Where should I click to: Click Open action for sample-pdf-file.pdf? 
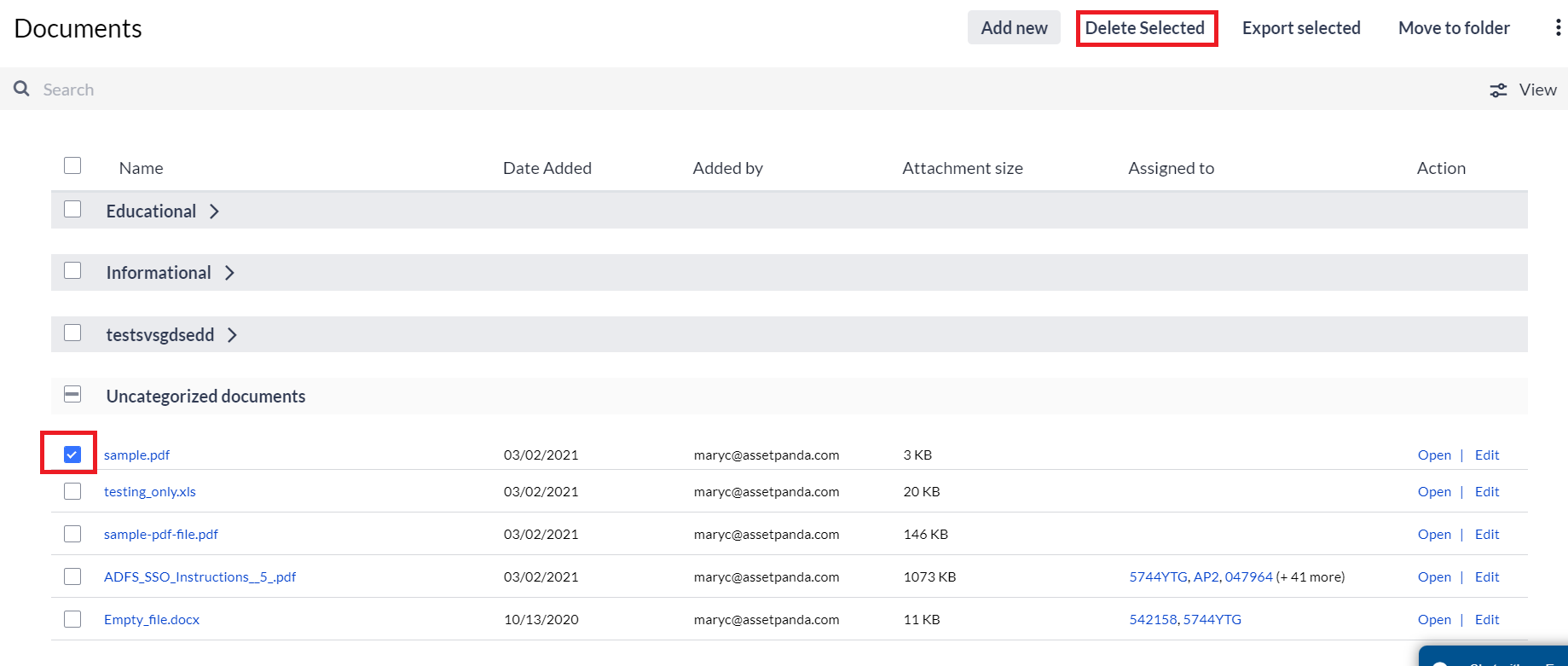click(x=1434, y=534)
